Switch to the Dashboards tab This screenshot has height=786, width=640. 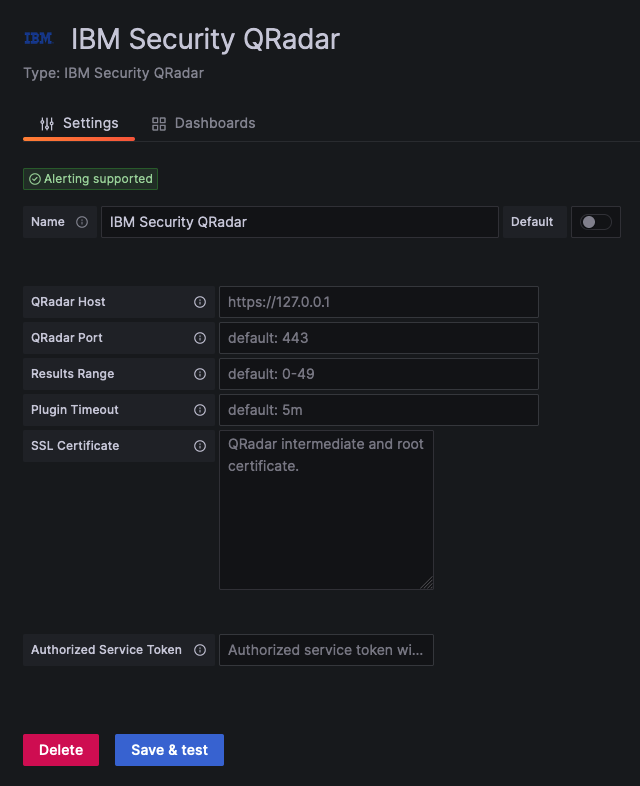(x=203, y=123)
